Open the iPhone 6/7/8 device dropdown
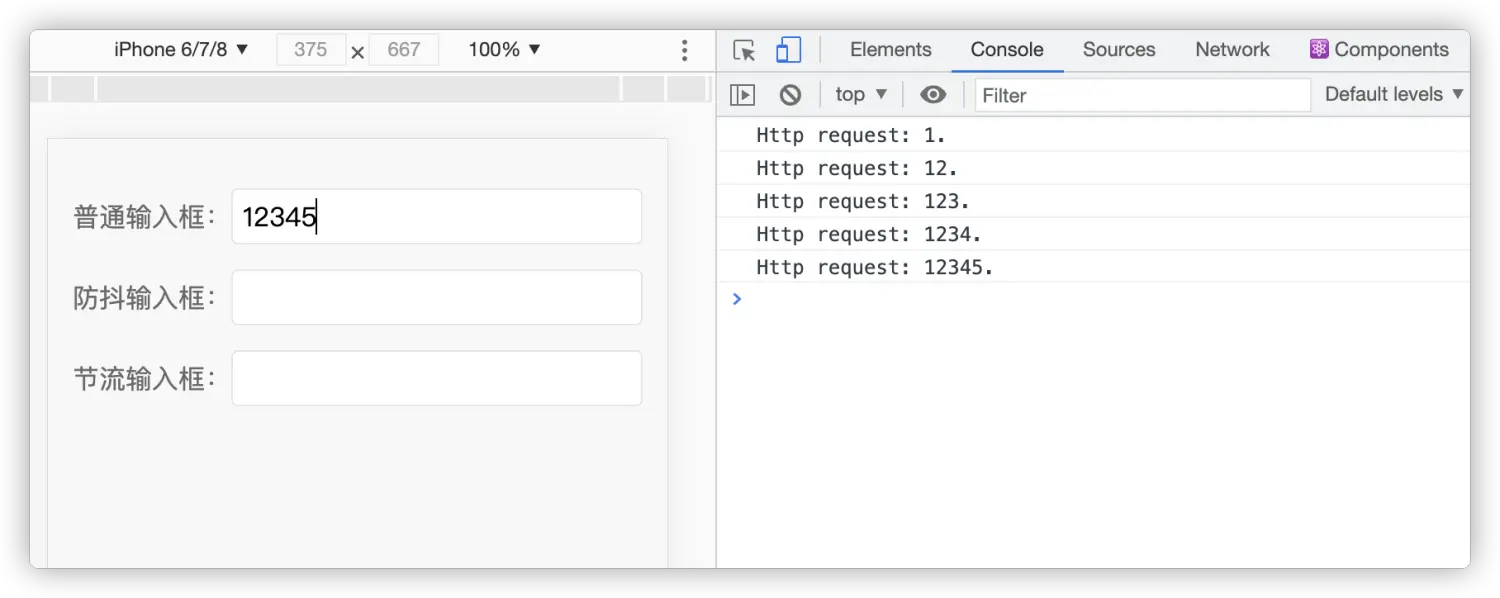Viewport: 1500px width, 598px height. click(x=181, y=50)
